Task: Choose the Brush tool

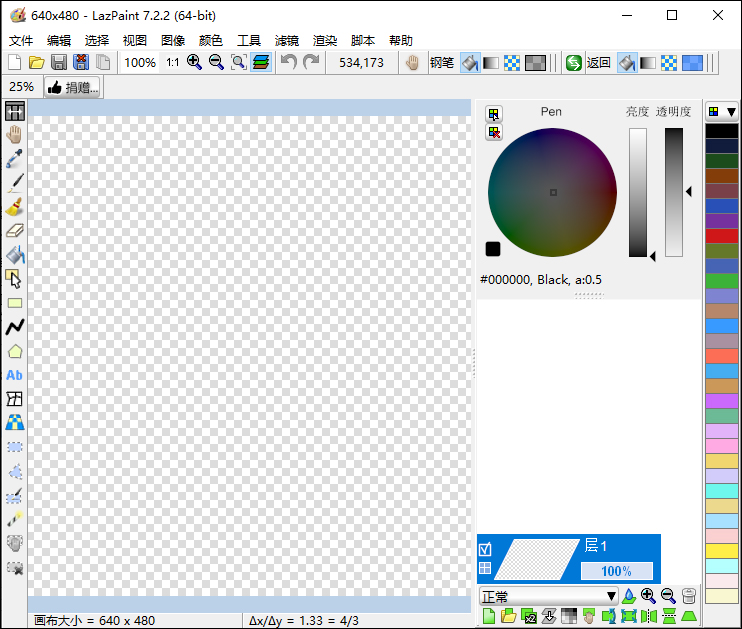Action: pyautogui.click(x=15, y=207)
